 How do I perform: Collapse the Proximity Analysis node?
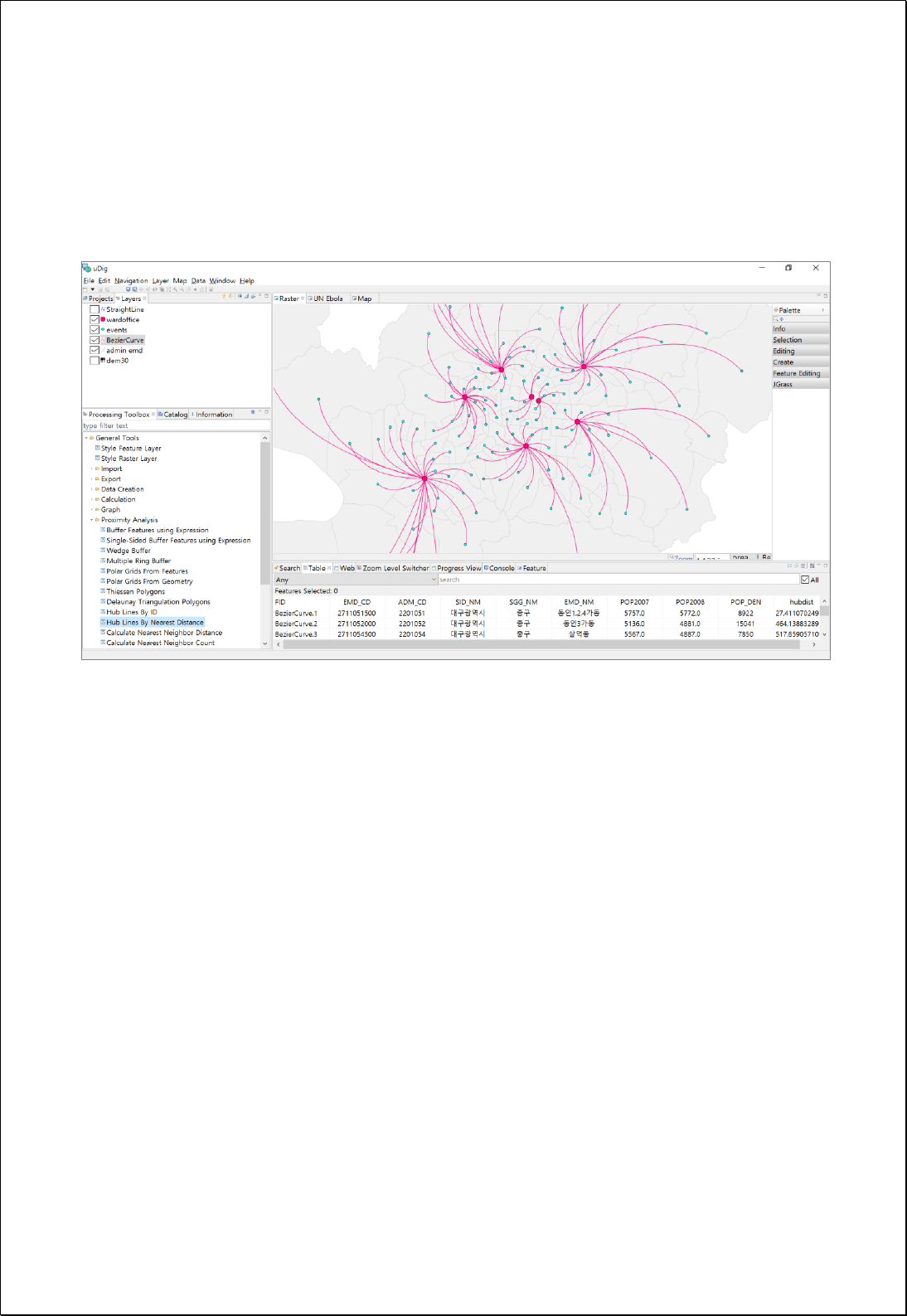click(x=92, y=520)
